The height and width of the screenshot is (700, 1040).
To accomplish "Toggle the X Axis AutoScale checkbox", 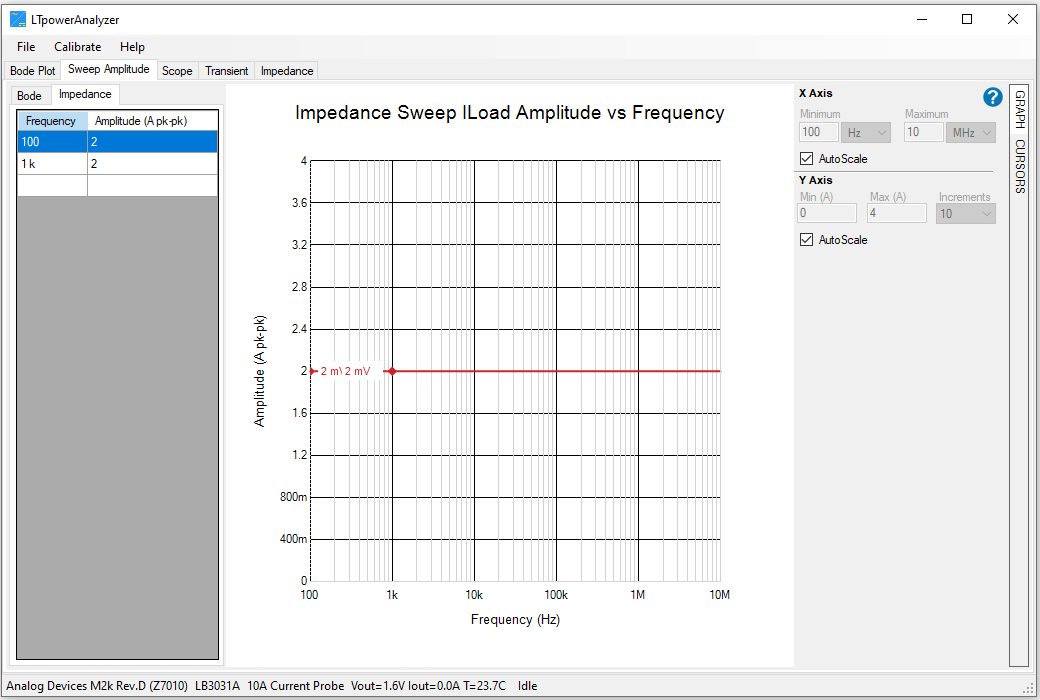I will click(807, 158).
